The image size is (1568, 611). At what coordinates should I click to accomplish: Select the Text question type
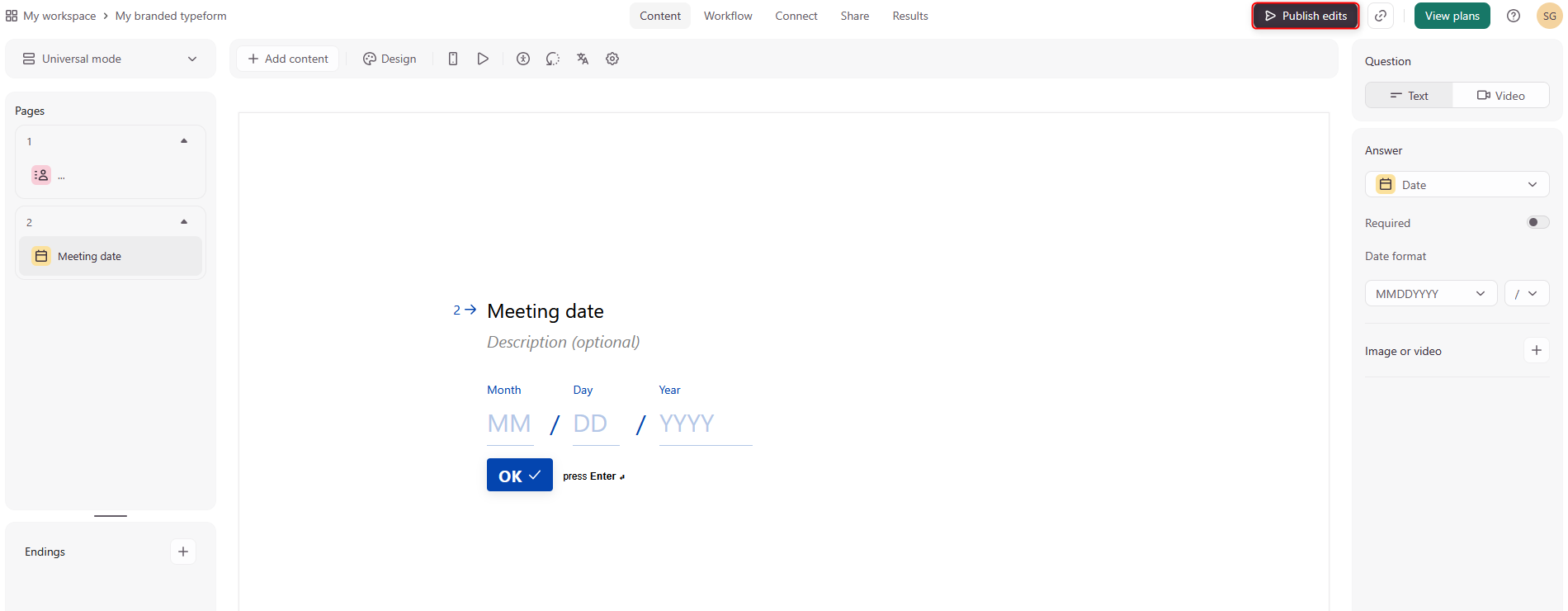coord(1410,96)
